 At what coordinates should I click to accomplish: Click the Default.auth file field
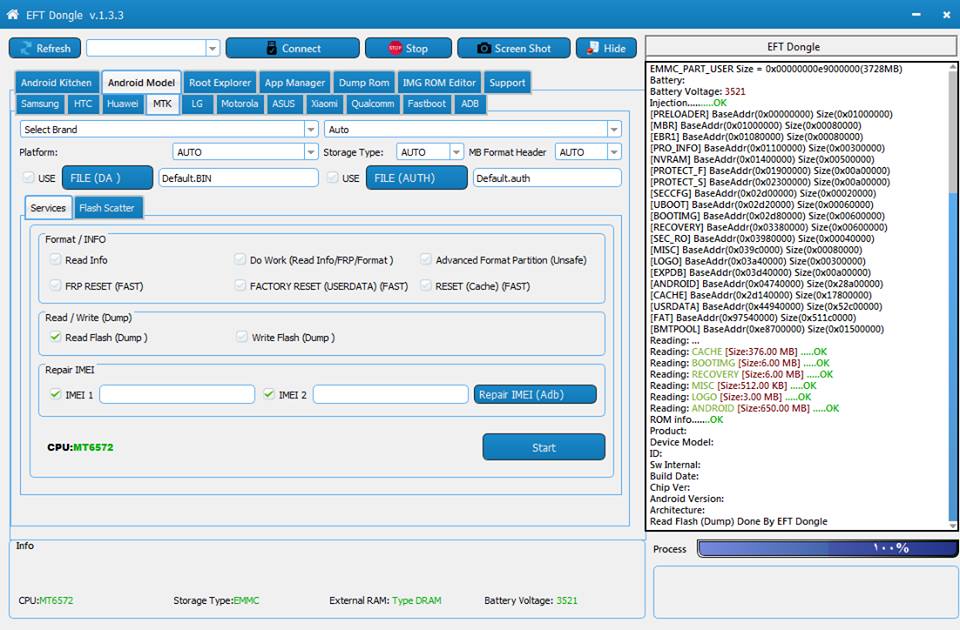click(x=547, y=178)
